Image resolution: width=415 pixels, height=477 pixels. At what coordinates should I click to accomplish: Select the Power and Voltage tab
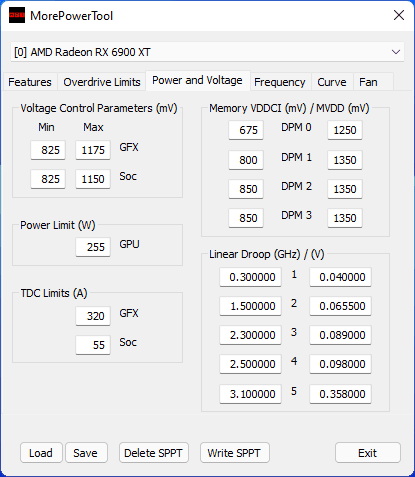pyautogui.click(x=197, y=80)
